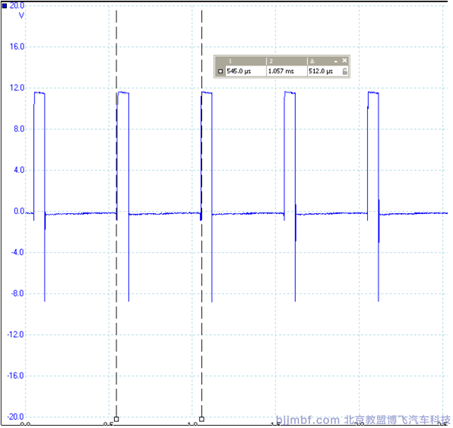The height and width of the screenshot is (428, 453).
Task: Close the ruler legend box
Action: [x=344, y=60]
